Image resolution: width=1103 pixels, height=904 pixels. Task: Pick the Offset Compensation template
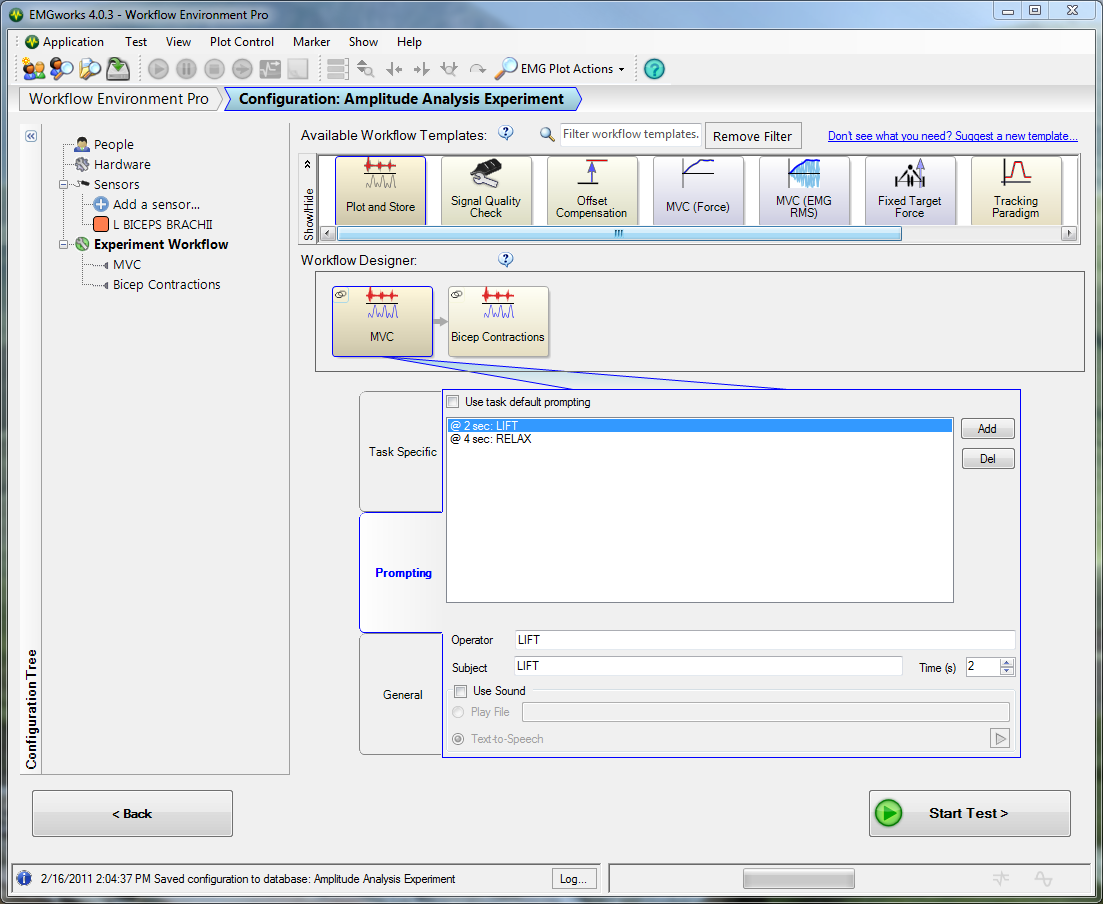(x=592, y=190)
